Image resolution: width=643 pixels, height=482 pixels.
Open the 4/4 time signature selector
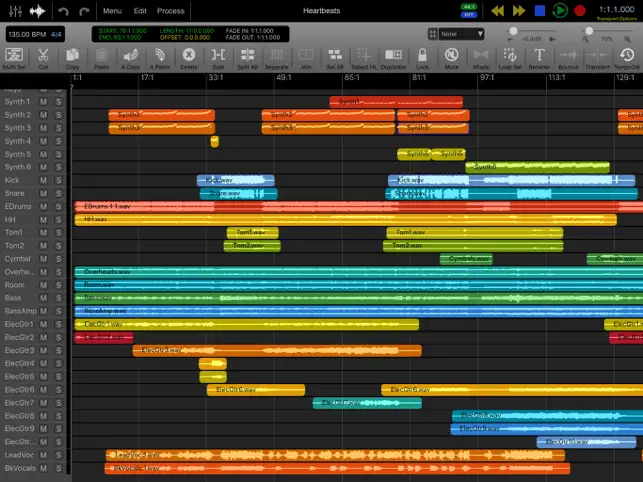pyautogui.click(x=57, y=34)
